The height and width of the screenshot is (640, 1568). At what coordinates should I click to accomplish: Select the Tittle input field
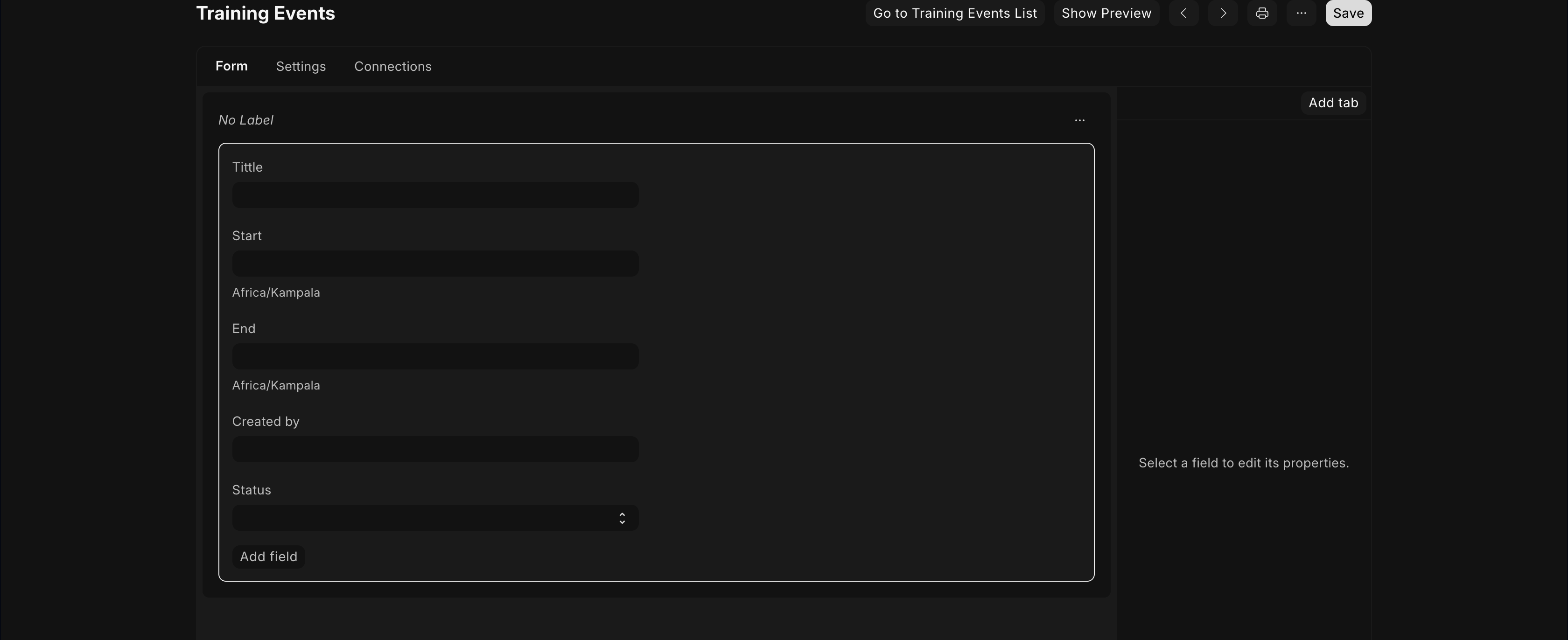click(435, 195)
